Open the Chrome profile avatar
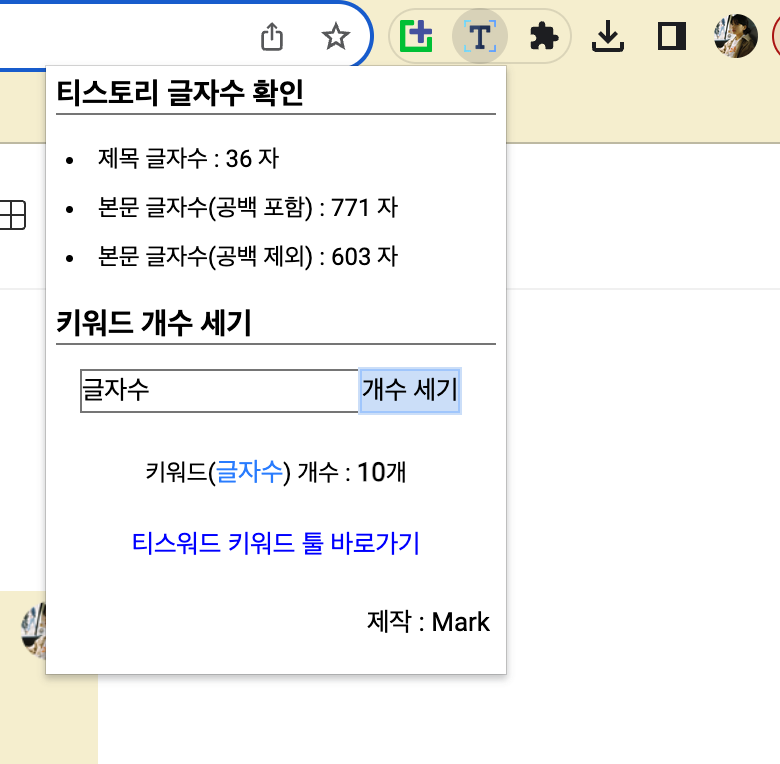This screenshot has height=764, width=780. pos(735,36)
